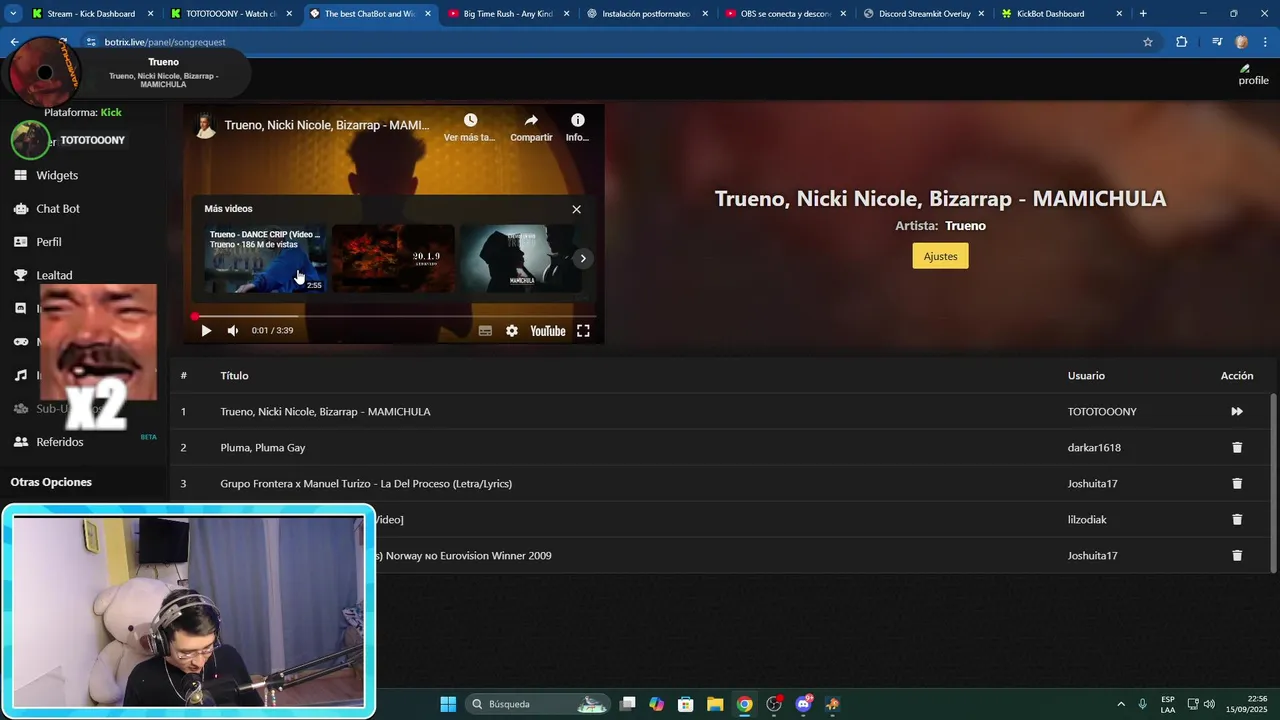Show next suggested videos arrow
Screen dimensions: 1280x720
pyautogui.click(x=583, y=259)
